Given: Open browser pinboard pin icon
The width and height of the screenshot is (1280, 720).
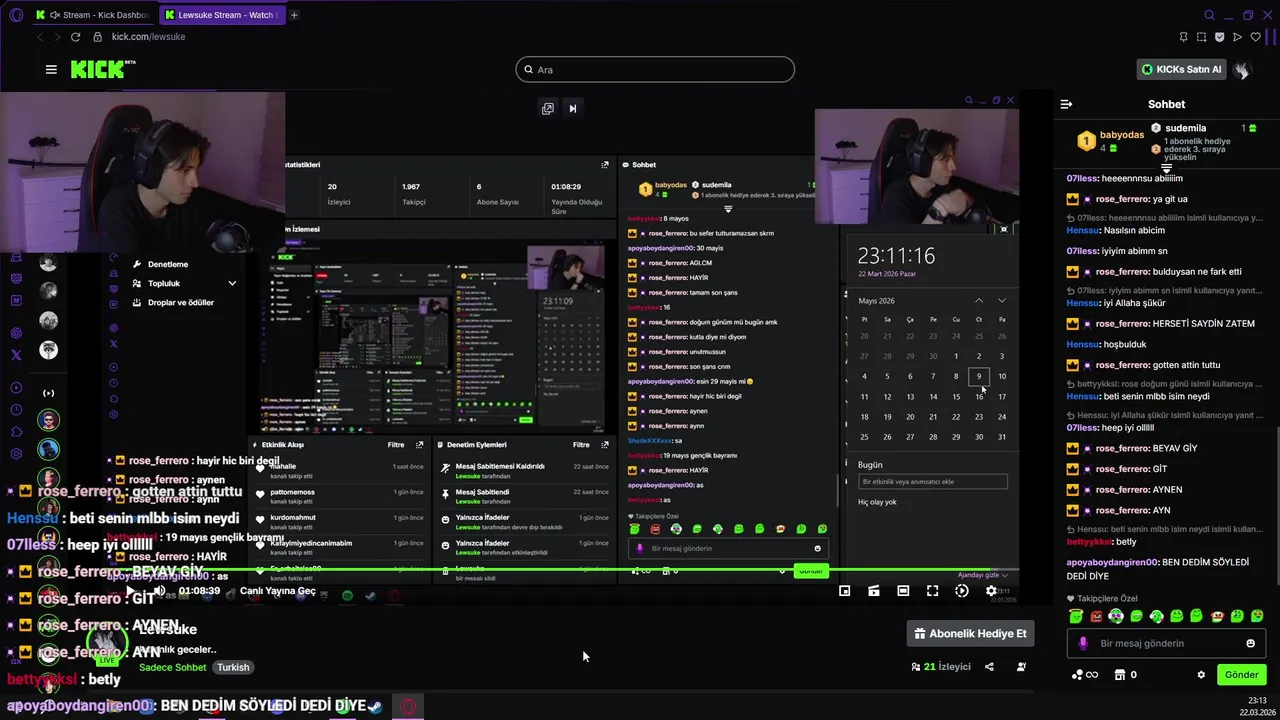Looking at the screenshot, I should [1183, 37].
